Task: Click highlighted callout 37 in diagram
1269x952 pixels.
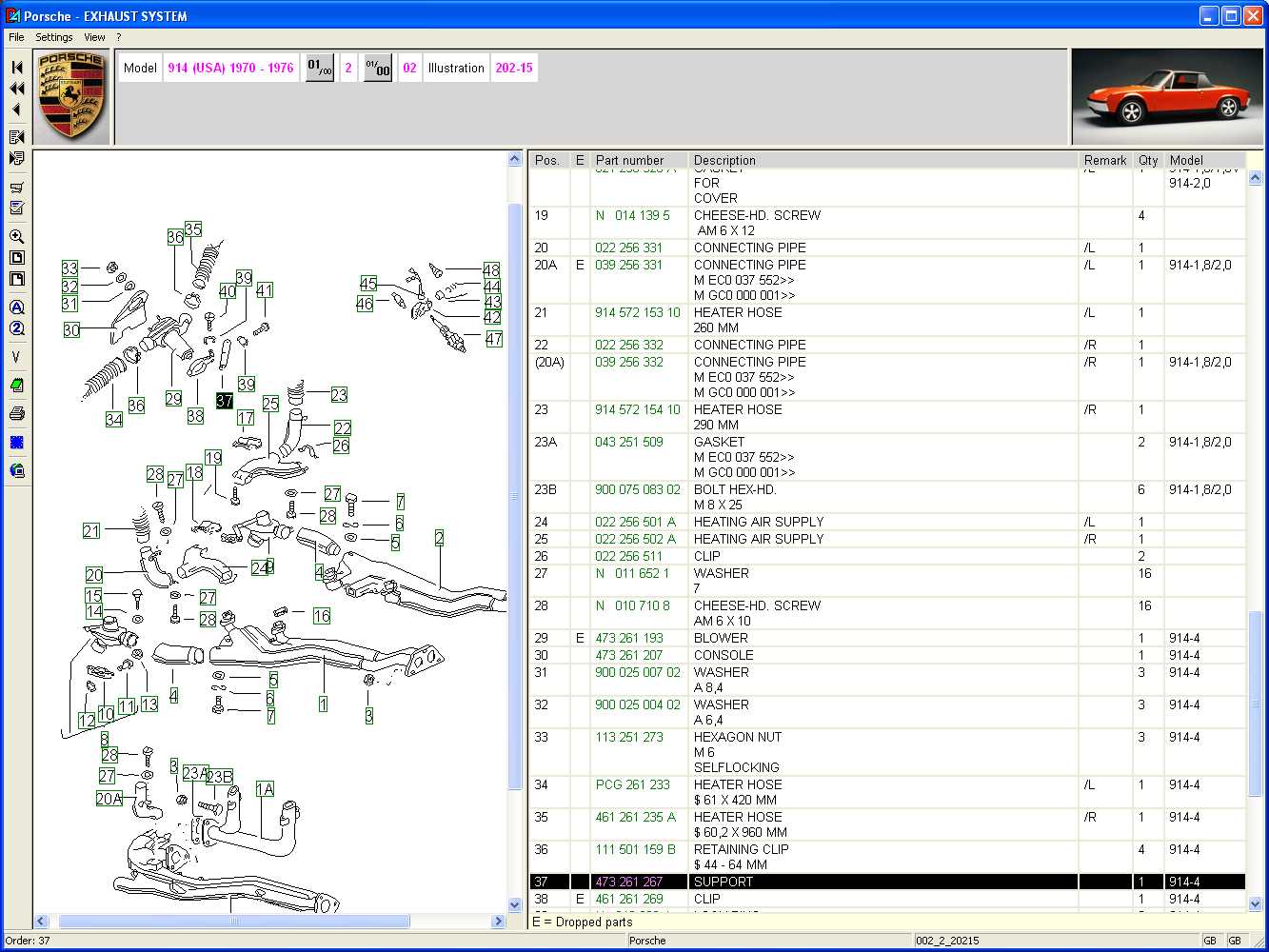Action: [225, 401]
